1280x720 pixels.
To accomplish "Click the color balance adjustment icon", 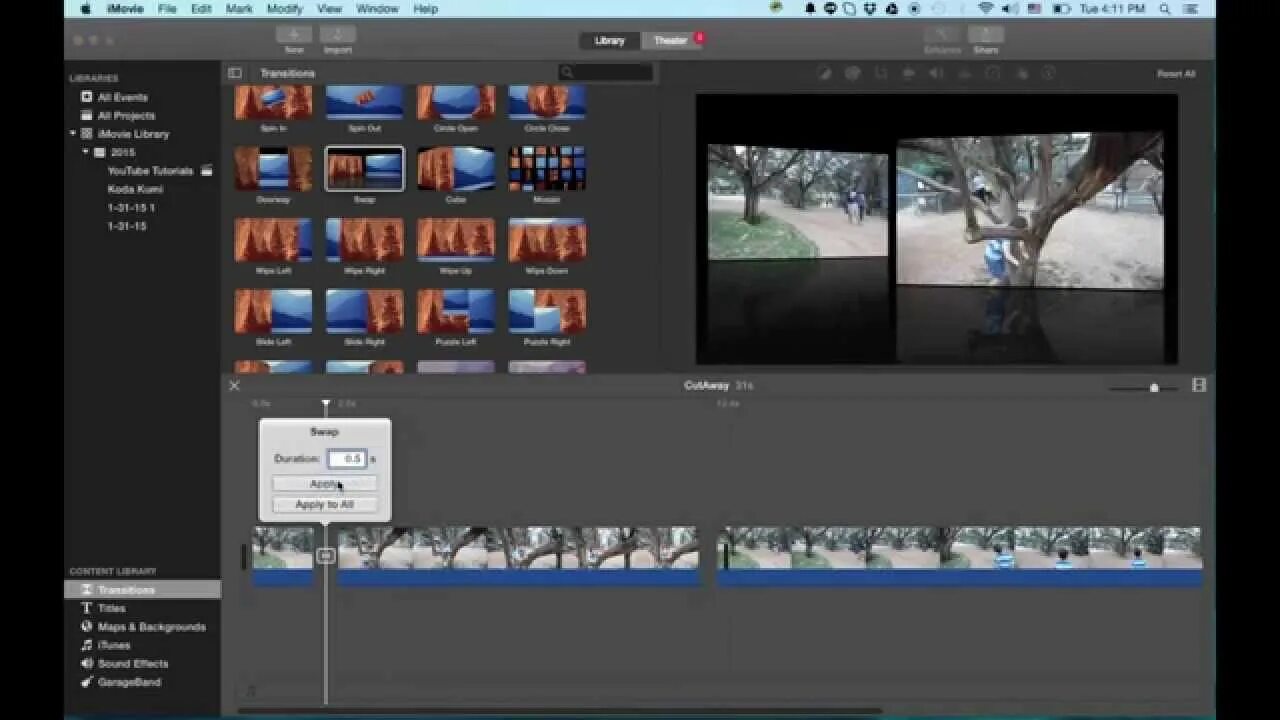I will click(824, 73).
